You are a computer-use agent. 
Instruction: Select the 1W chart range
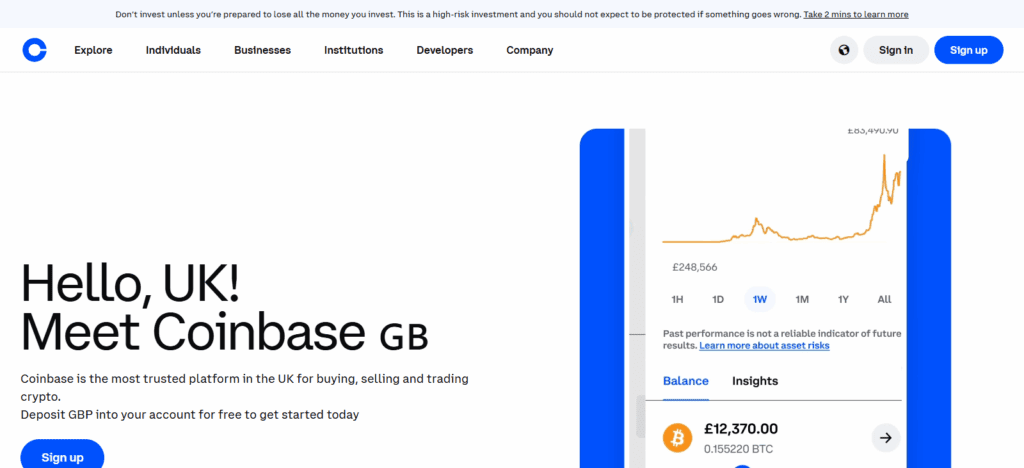(760, 300)
